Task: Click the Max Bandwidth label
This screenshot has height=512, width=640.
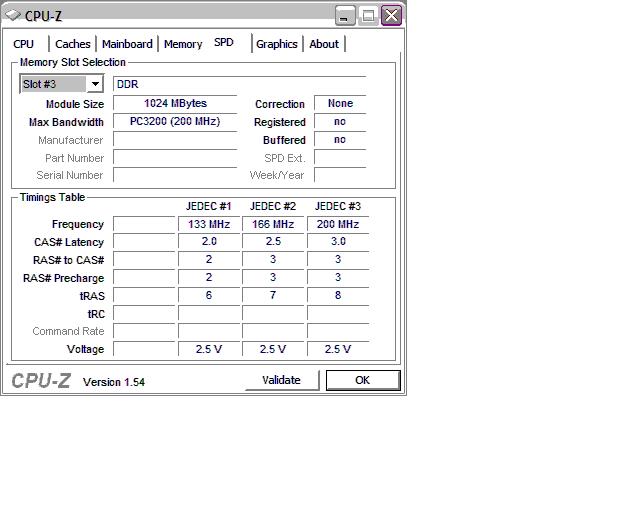Action: click(66, 122)
